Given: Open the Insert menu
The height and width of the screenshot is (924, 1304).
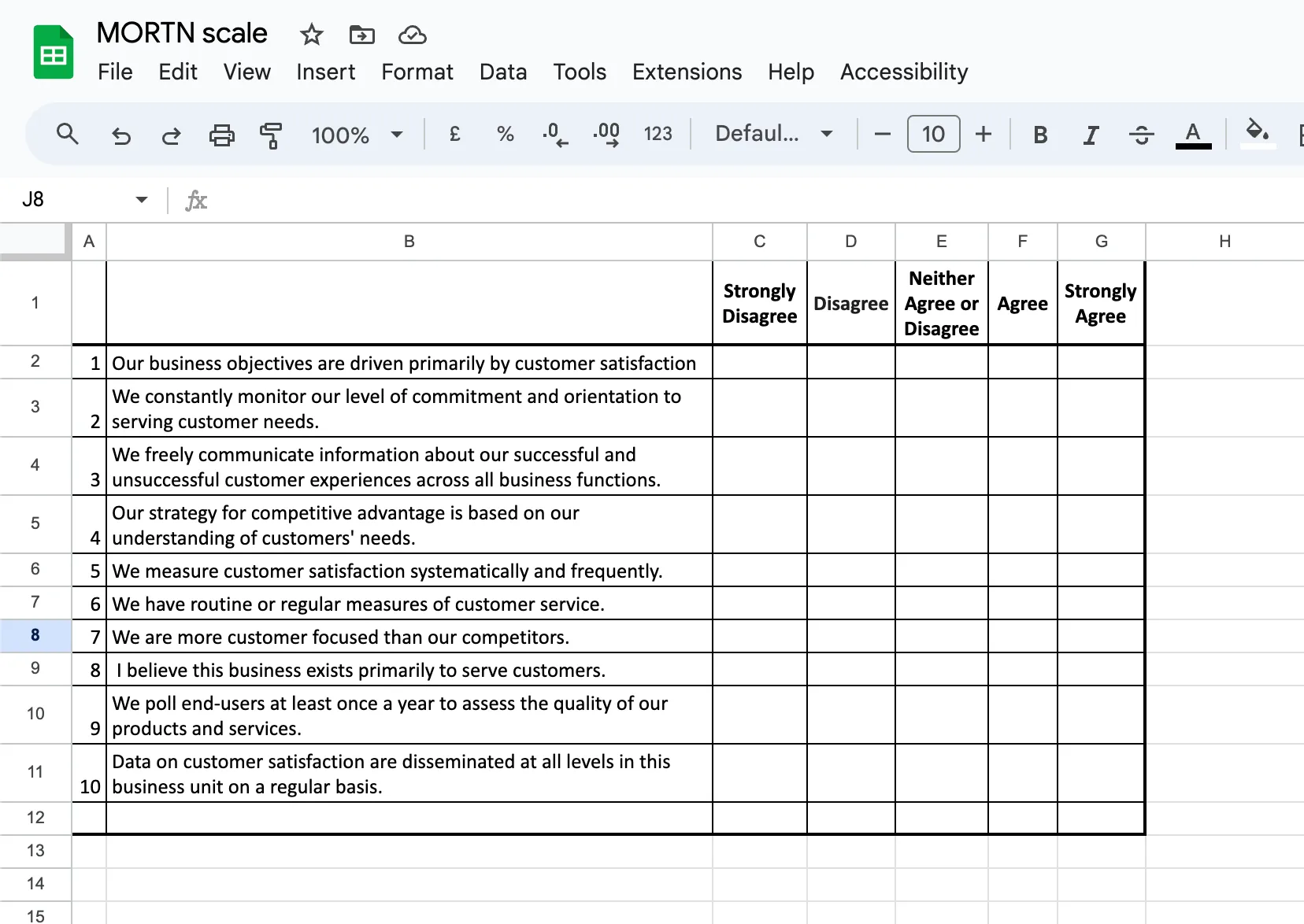Looking at the screenshot, I should click(x=325, y=72).
